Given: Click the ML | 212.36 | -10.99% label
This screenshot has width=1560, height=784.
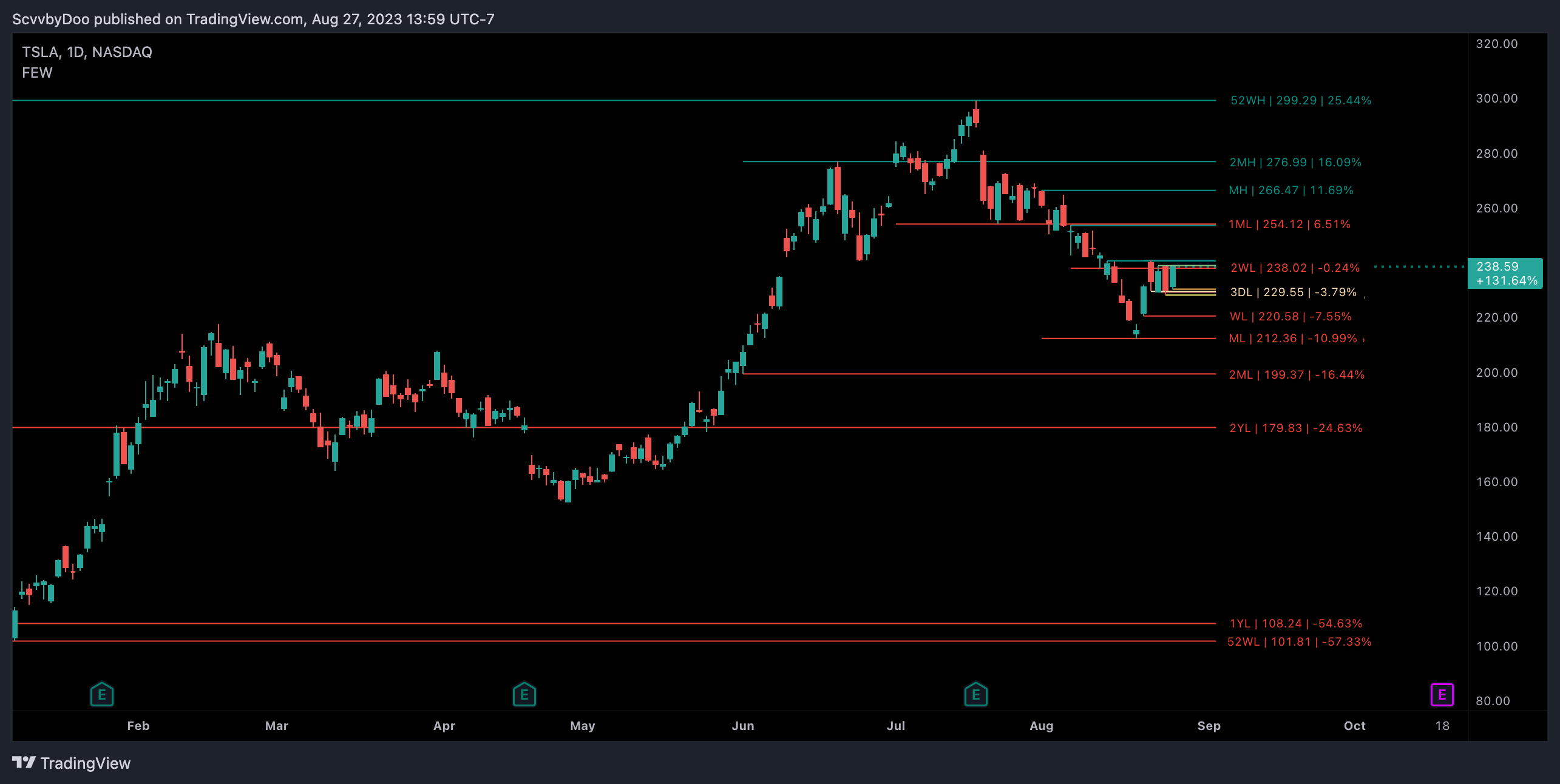Looking at the screenshot, I should pos(1293,339).
